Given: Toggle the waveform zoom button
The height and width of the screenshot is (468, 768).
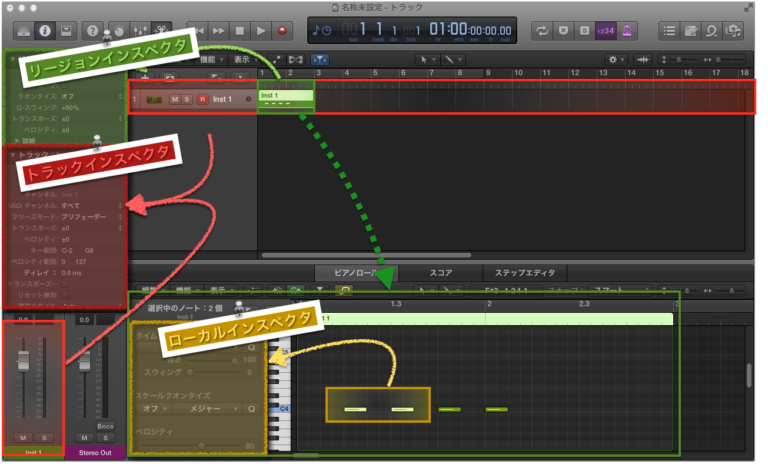Looking at the screenshot, I should pos(643,59).
